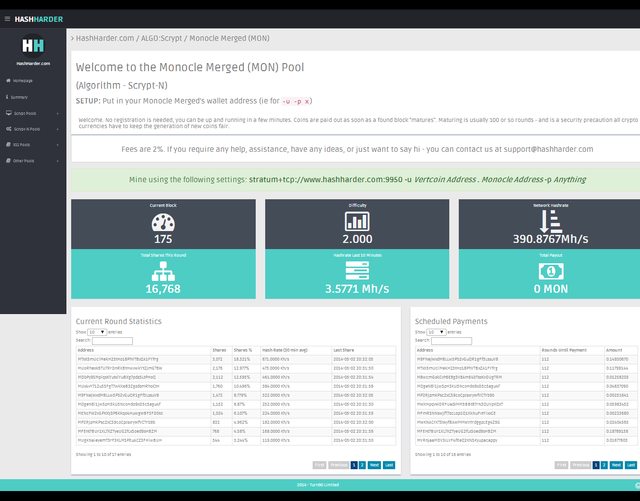Go to page 2 in Scheduled Payments

(x=604, y=465)
